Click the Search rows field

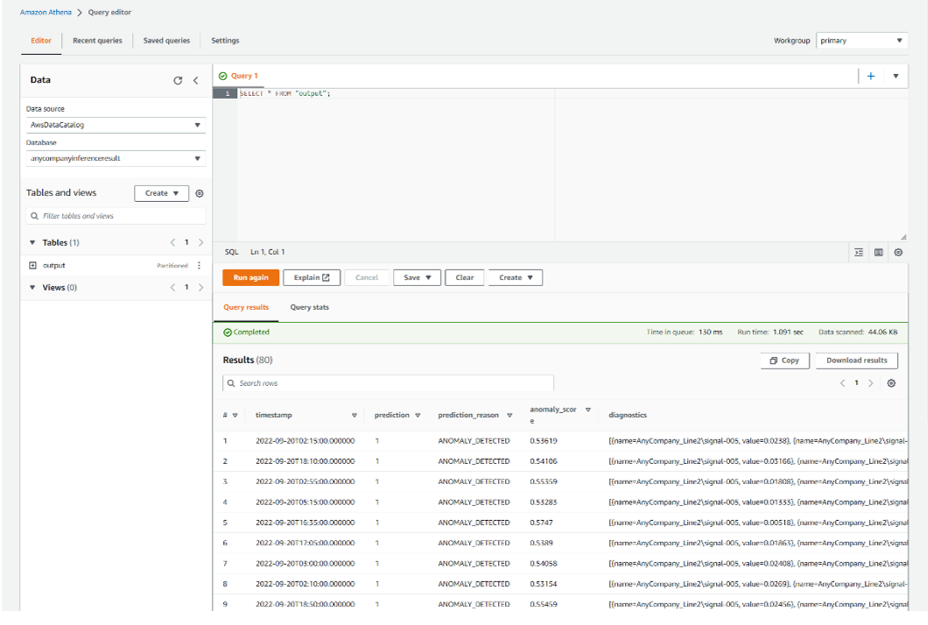coord(388,384)
